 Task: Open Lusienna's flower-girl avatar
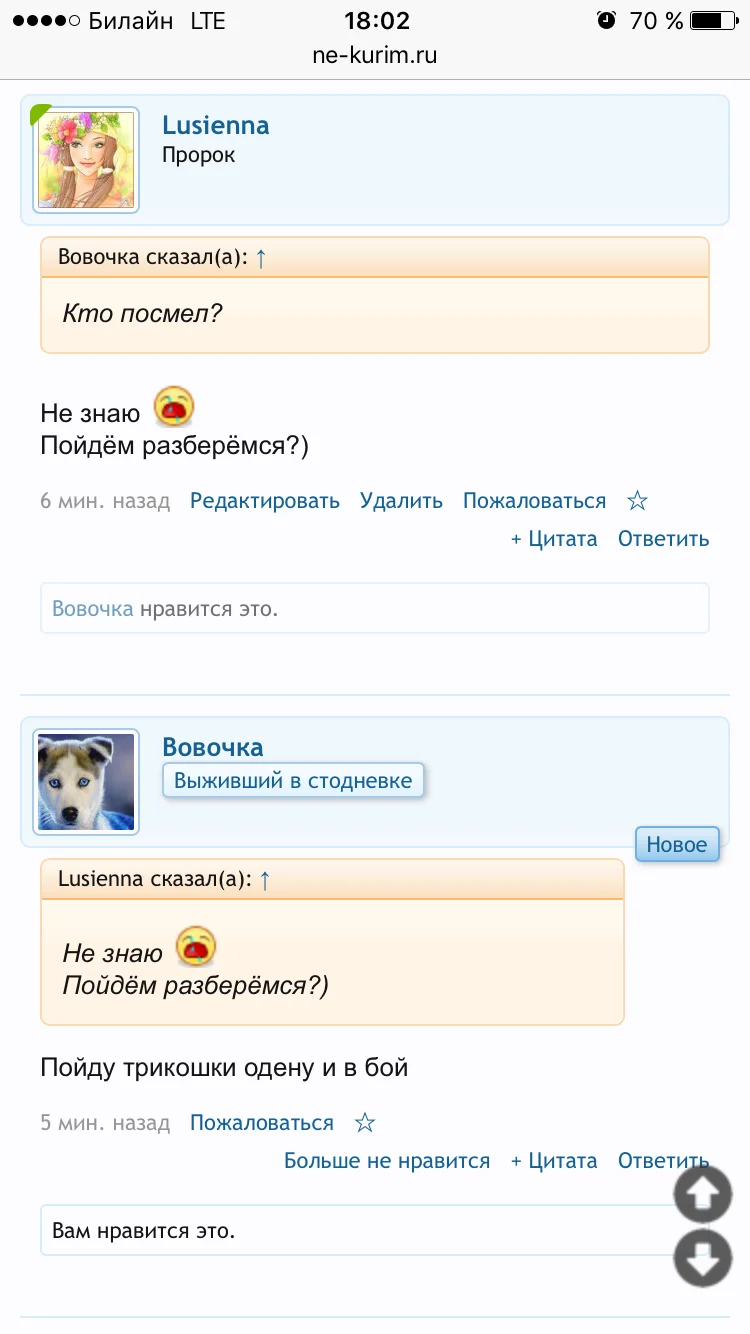point(86,161)
